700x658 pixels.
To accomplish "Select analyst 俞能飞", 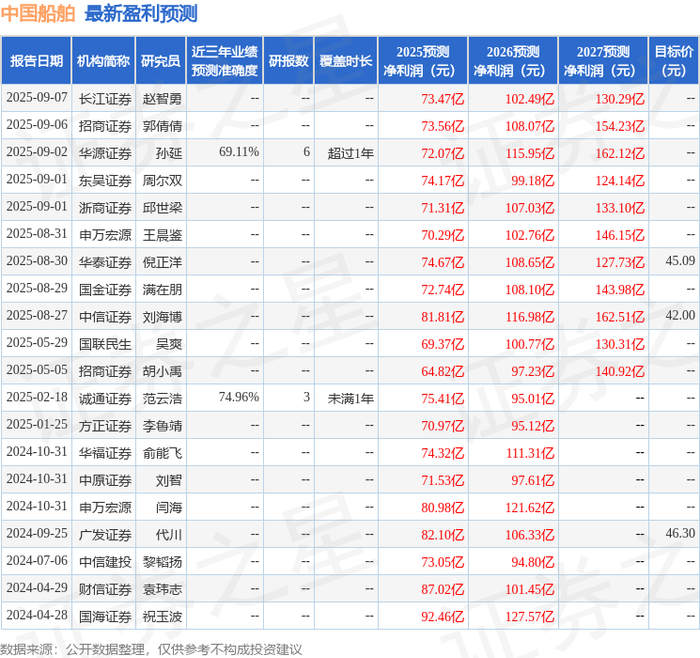I will tap(162, 453).
